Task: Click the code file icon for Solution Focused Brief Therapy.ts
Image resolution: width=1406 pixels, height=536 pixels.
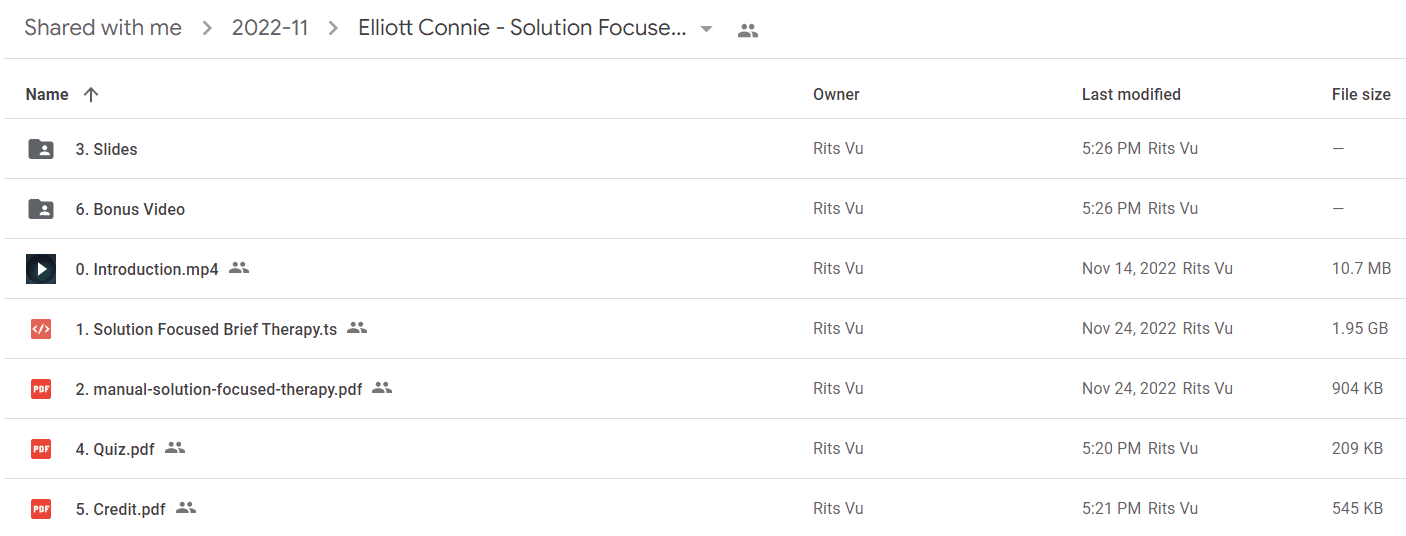Action: (x=41, y=329)
